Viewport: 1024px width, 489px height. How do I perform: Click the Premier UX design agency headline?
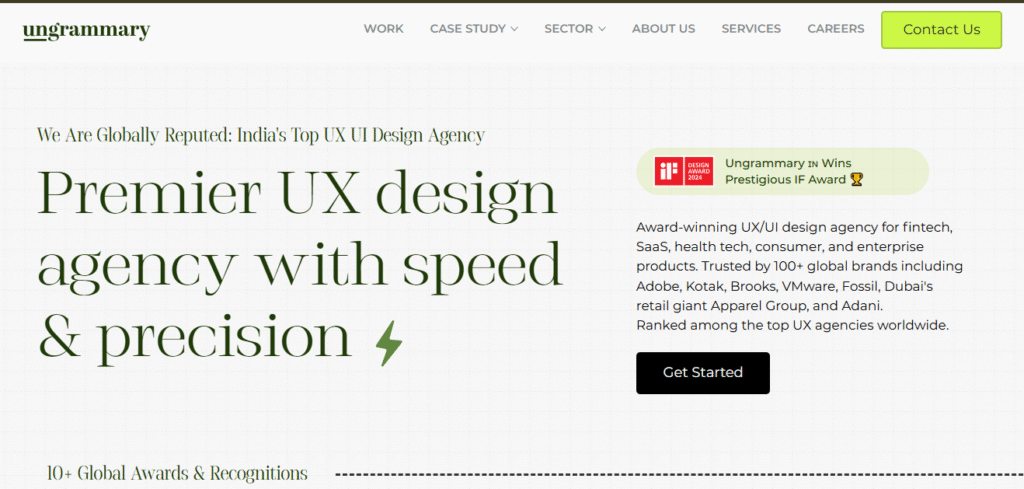(300, 265)
